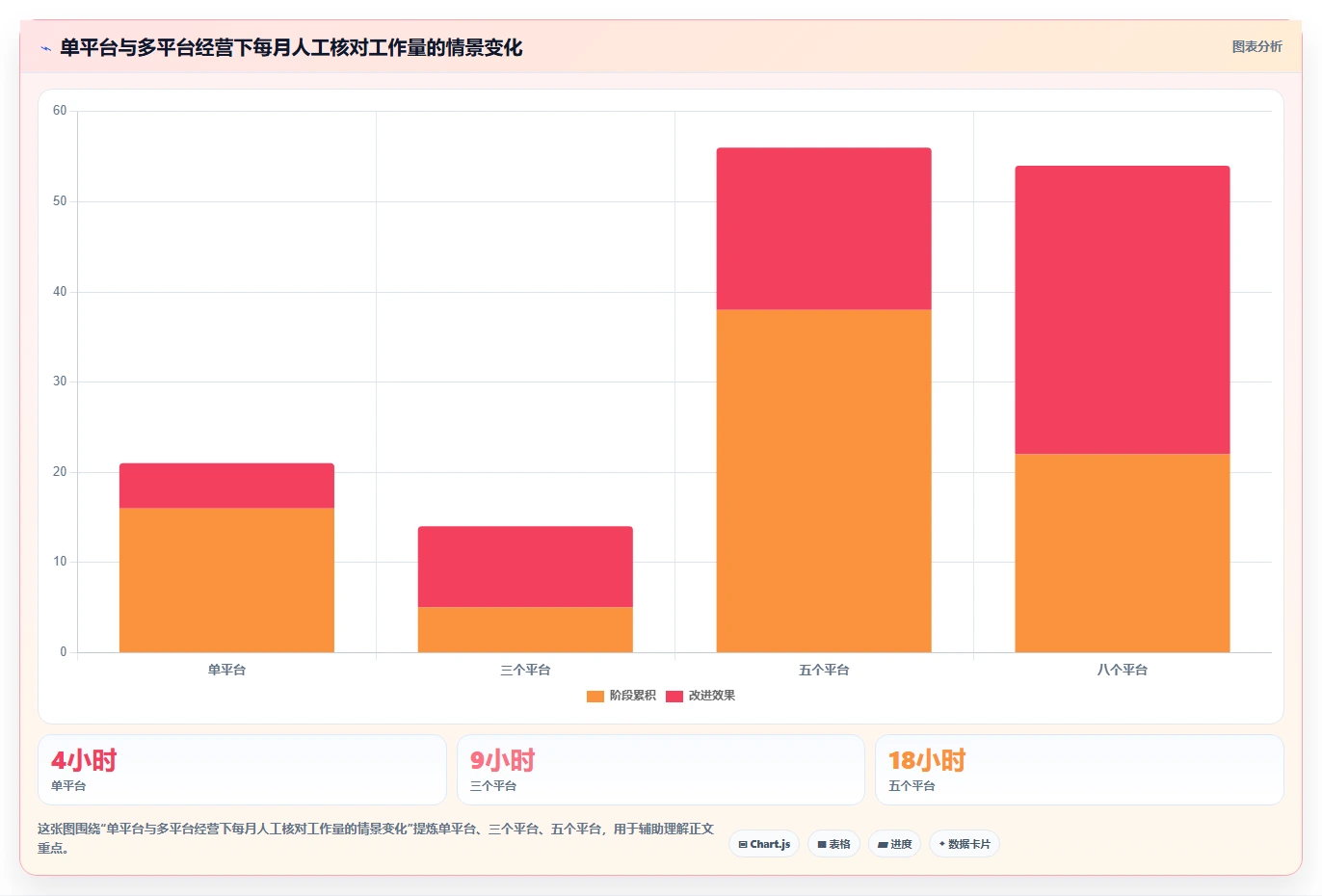Viewport: 1322px width, 896px height.
Task: Click the lightning icon beside the chart title
Action: pyautogui.click(x=45, y=48)
